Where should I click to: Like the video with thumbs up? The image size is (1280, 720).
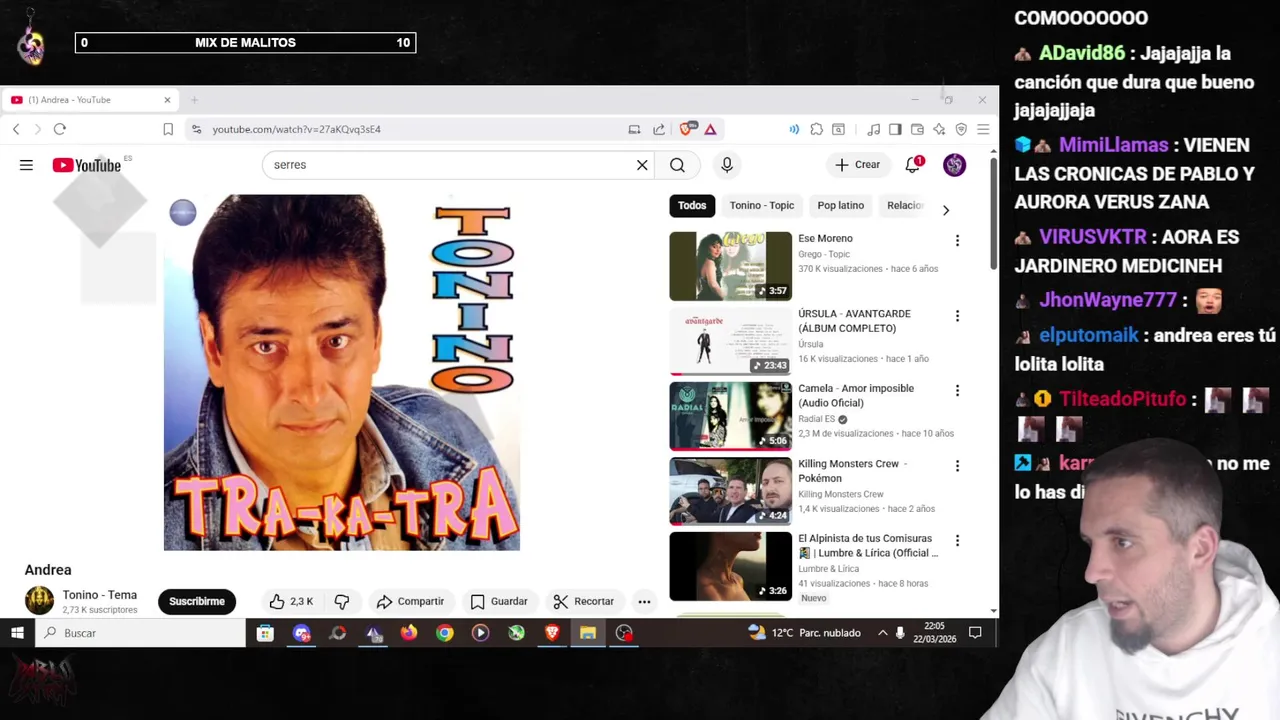pos(291,601)
